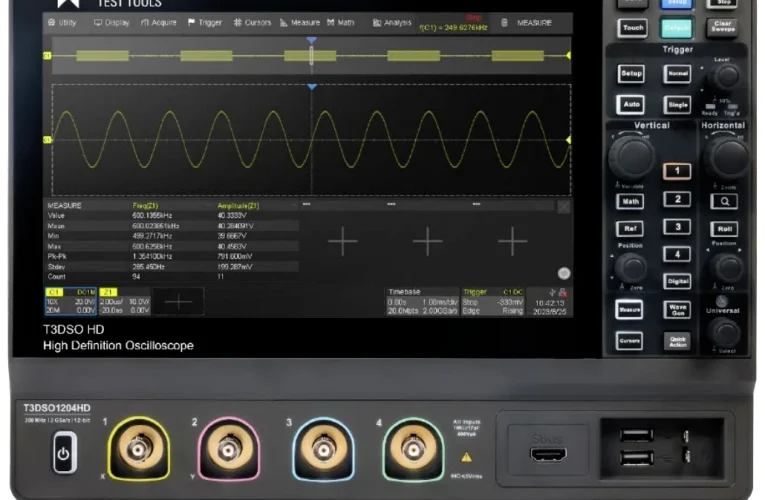Click the channel 2 pink BNC connector

[x=229, y=449]
